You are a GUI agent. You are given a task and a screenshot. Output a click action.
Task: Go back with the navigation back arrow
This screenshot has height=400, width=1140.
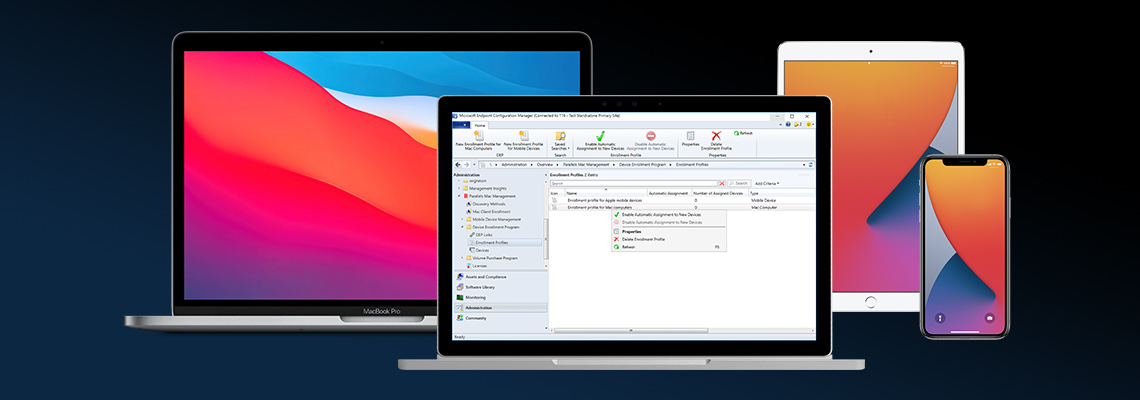457,164
